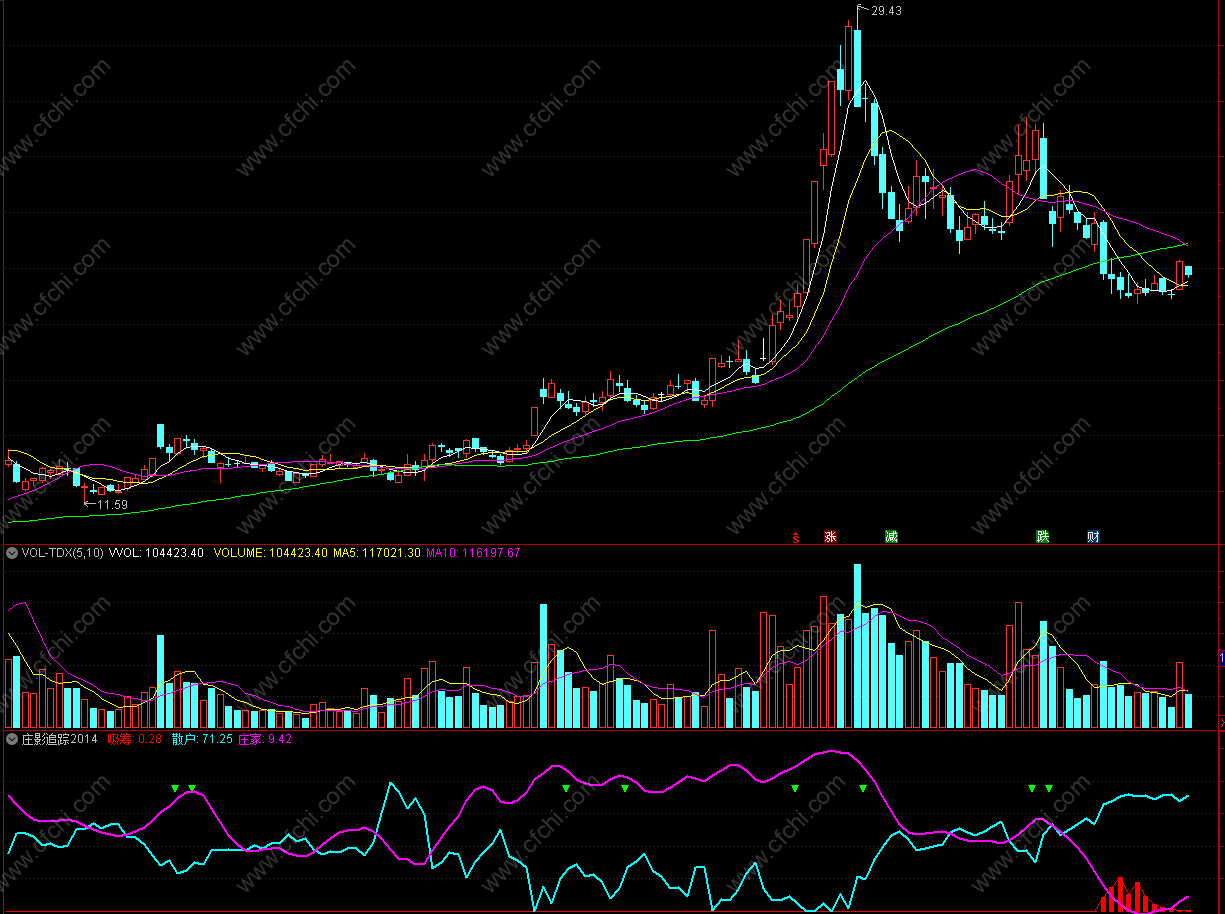Select the cyan 散户: 71.25 reading
The width and height of the screenshot is (1225, 914).
tap(202, 739)
